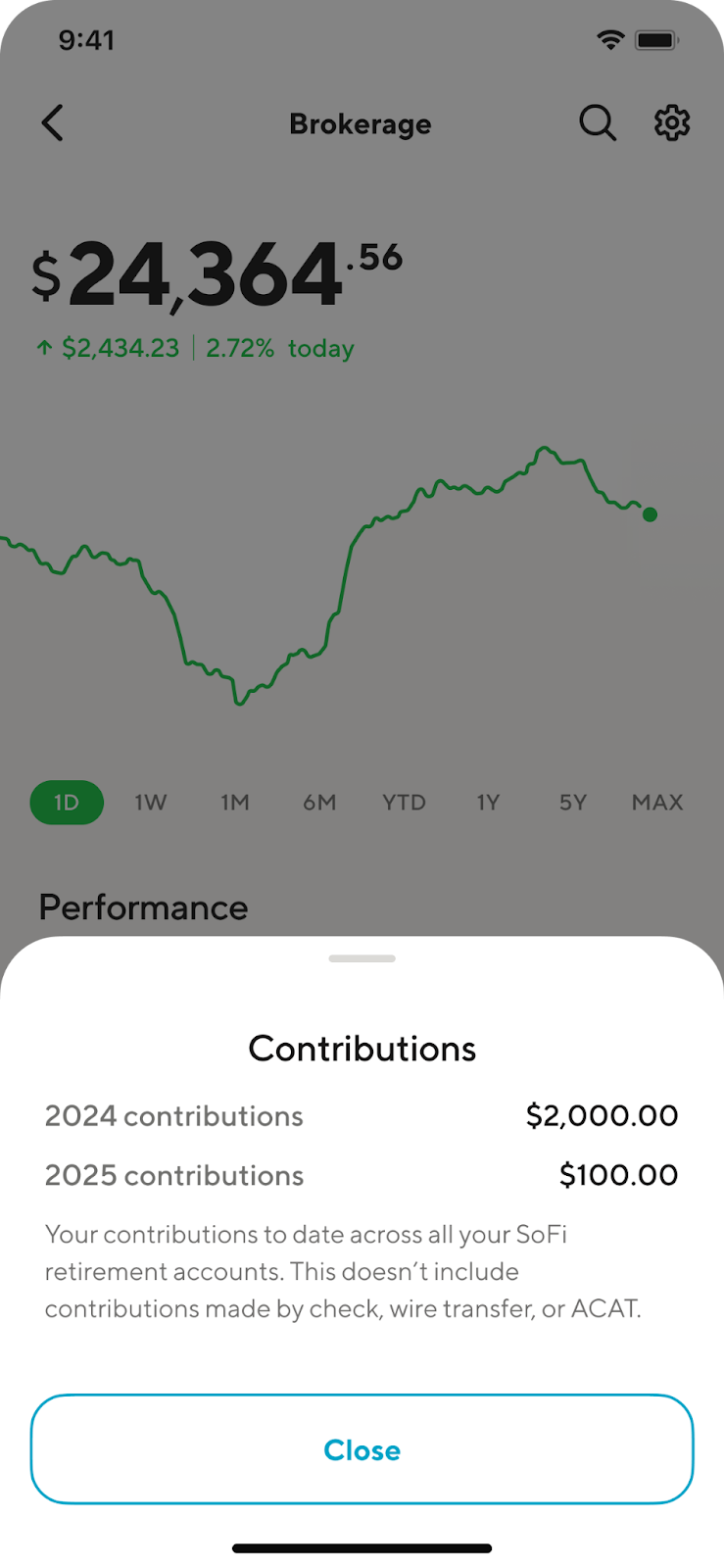The image size is (724, 1568).
Task: Click the green chart endpoint dot
Action: [x=650, y=514]
